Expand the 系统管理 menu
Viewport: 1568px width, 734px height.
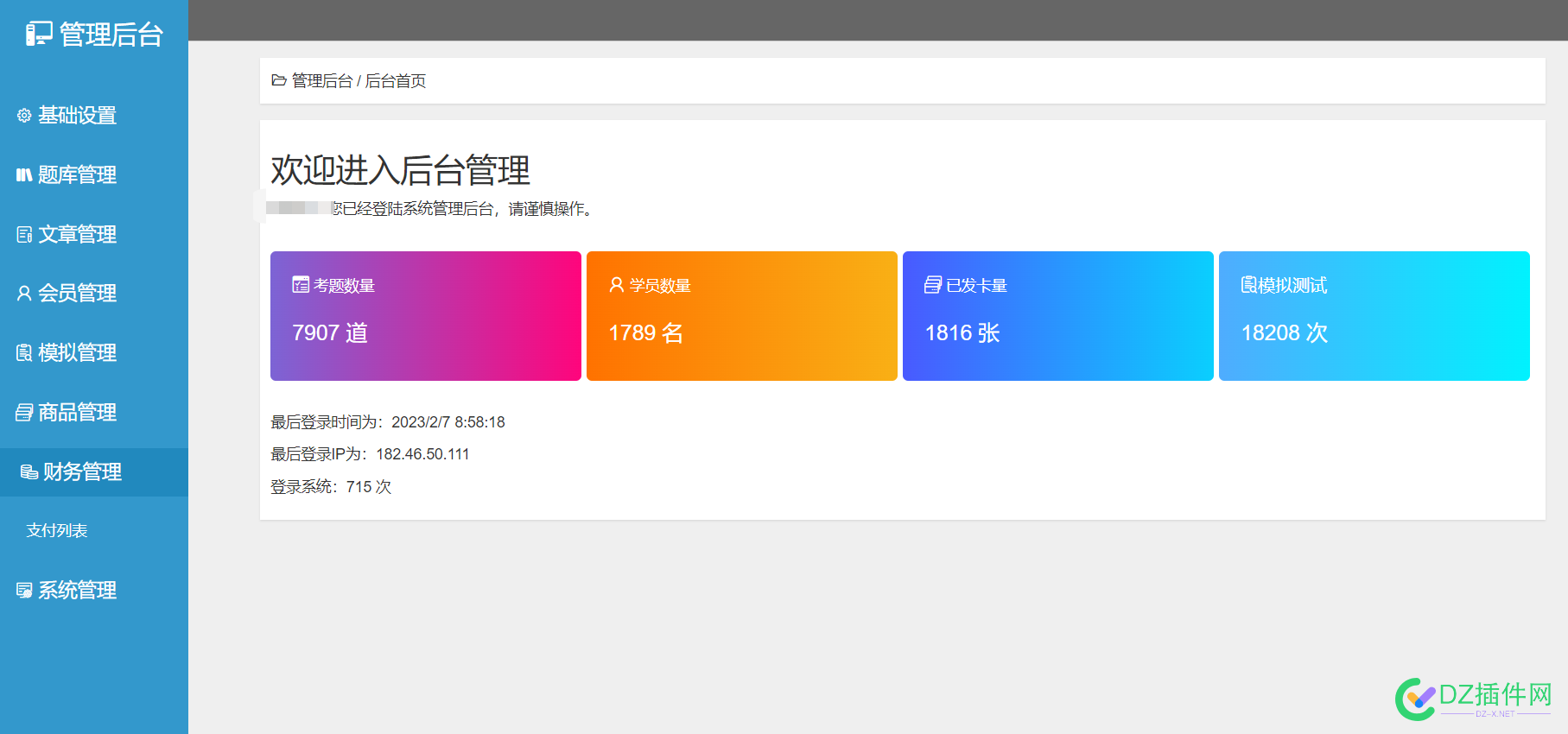(94, 590)
